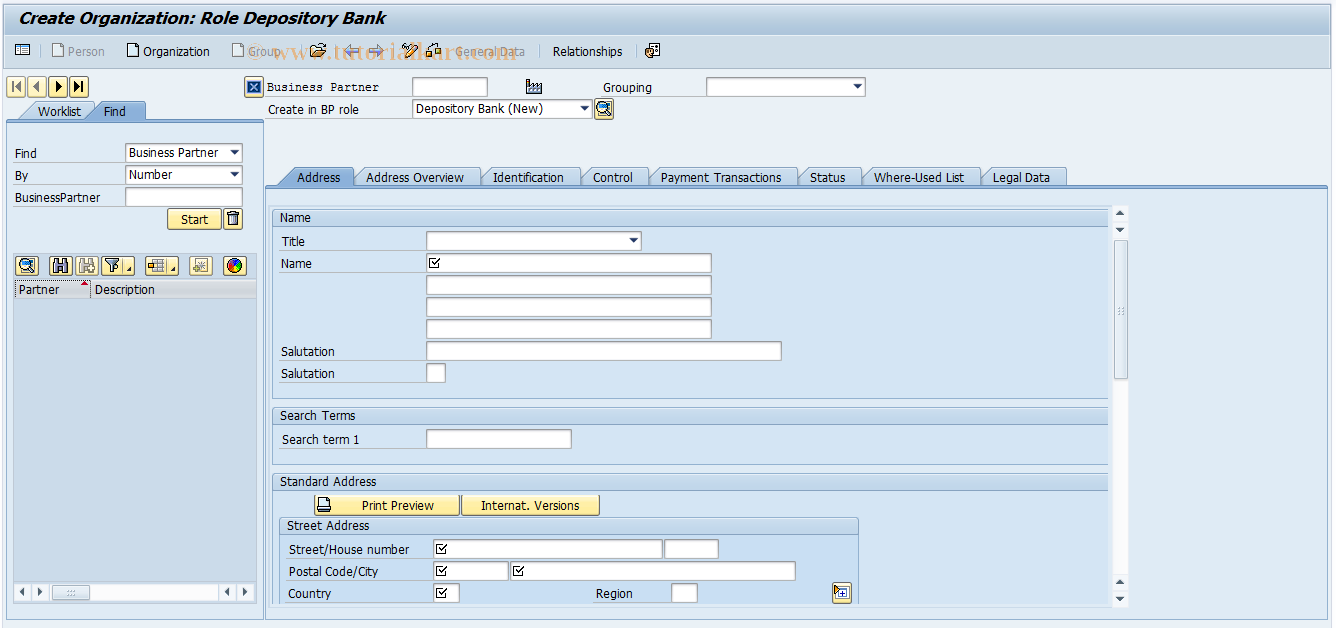Screen dimensions: 1336x628
Task: Create a new Person
Action: [78, 51]
